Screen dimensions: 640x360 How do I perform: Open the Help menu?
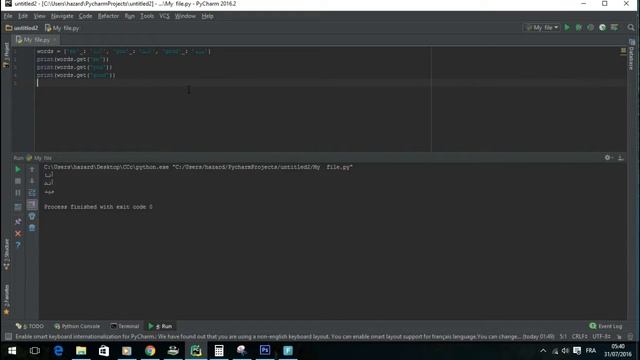[x=207, y=16]
